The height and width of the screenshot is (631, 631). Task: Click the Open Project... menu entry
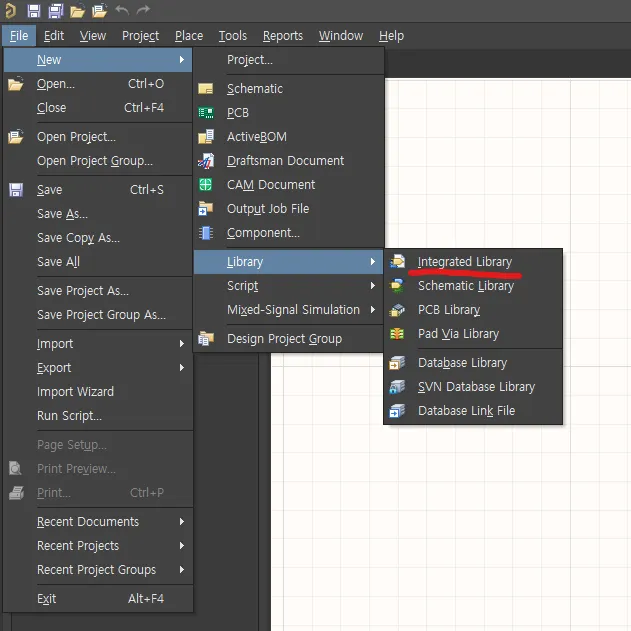pyautogui.click(x=98, y=137)
